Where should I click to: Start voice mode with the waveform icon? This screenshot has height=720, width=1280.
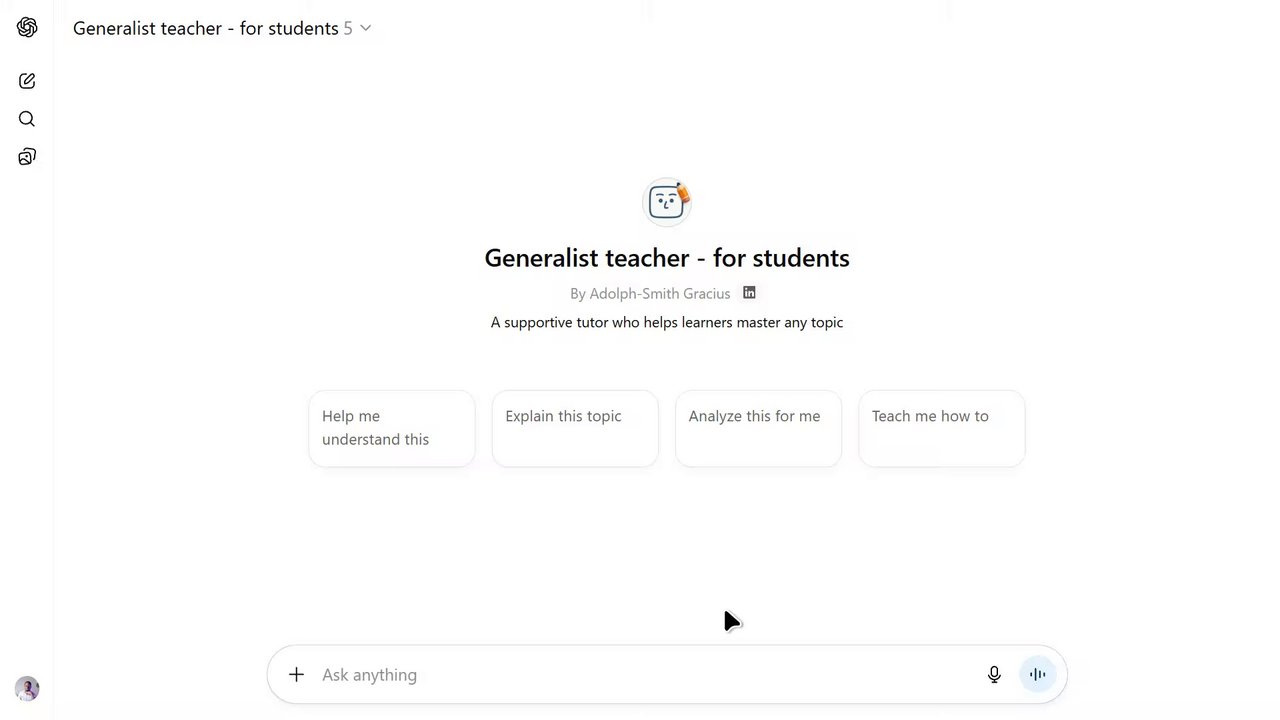(1037, 675)
